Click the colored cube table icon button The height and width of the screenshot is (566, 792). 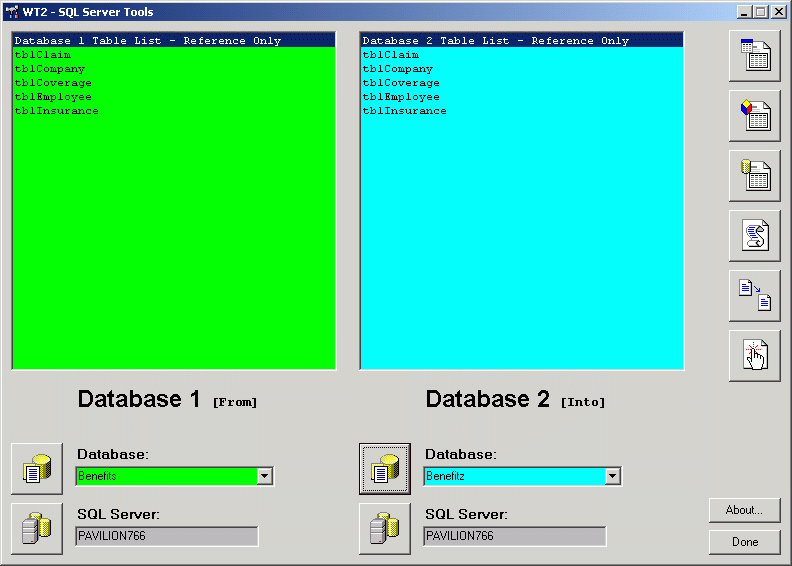pos(755,116)
